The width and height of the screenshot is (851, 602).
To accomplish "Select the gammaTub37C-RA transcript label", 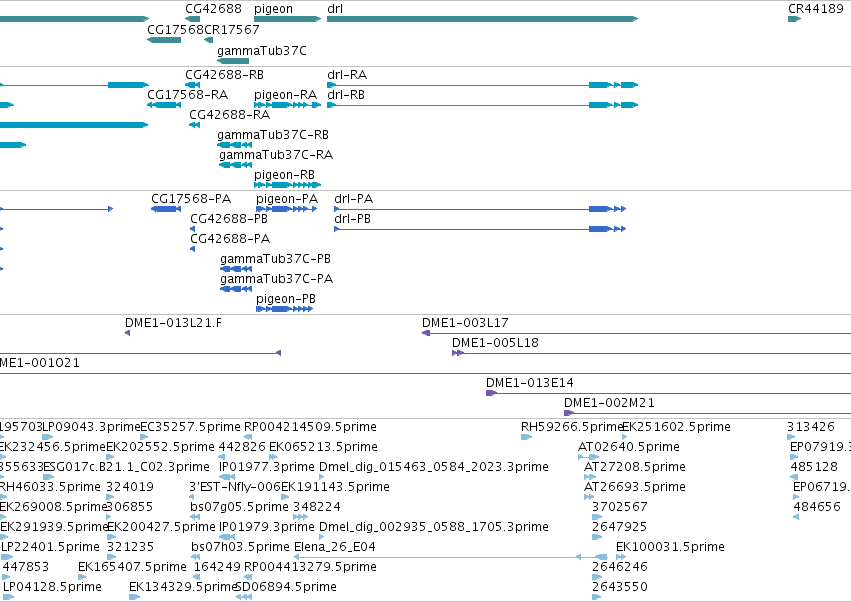I will tap(276, 155).
